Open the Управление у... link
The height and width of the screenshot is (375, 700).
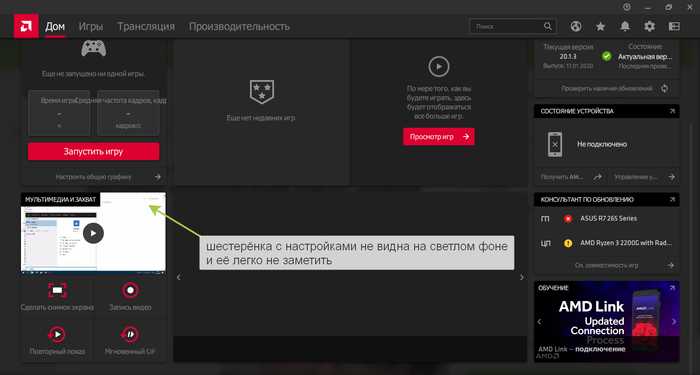pyautogui.click(x=636, y=177)
